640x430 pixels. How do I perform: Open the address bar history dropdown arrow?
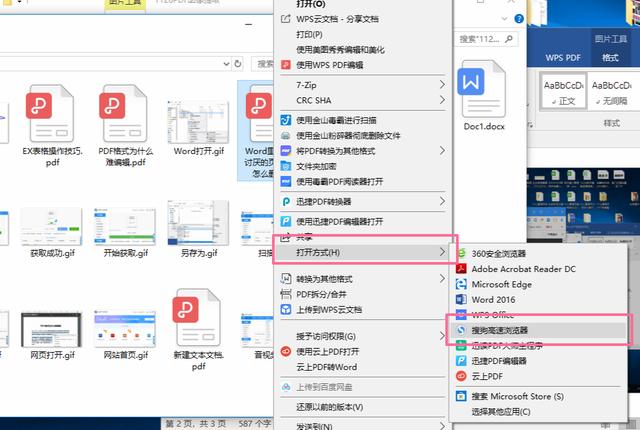coord(227,64)
